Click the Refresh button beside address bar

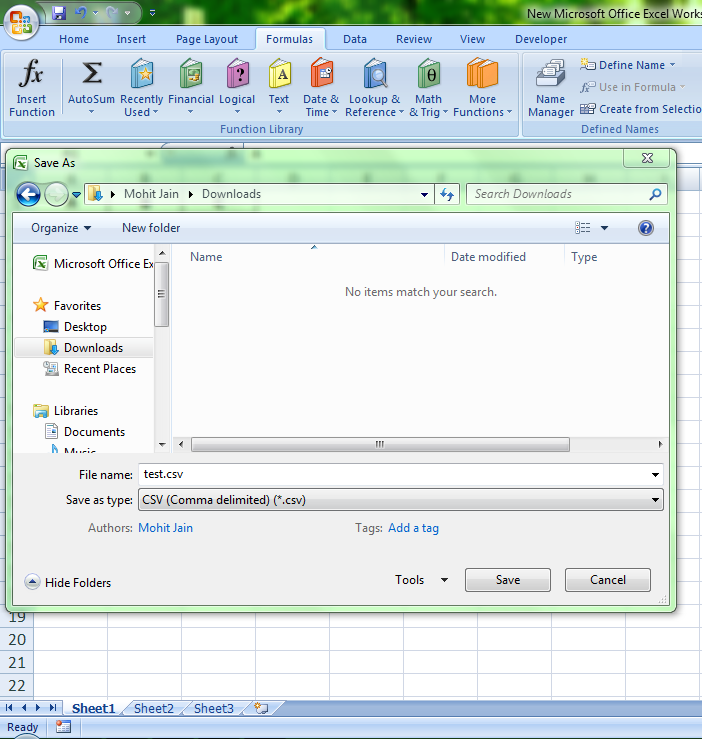point(447,194)
